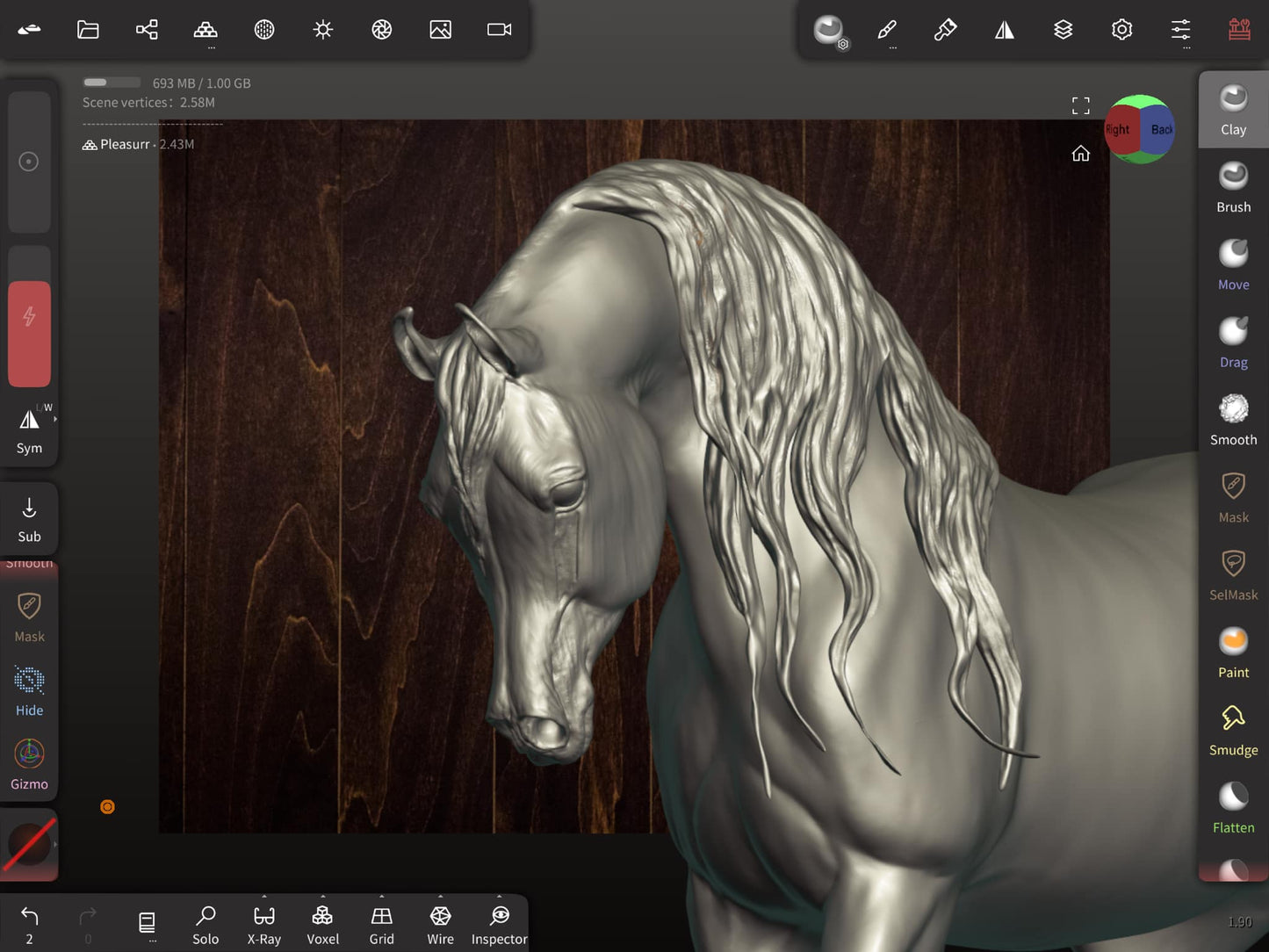The width and height of the screenshot is (1269, 952).
Task: Toggle the Inspector display
Action: click(500, 926)
